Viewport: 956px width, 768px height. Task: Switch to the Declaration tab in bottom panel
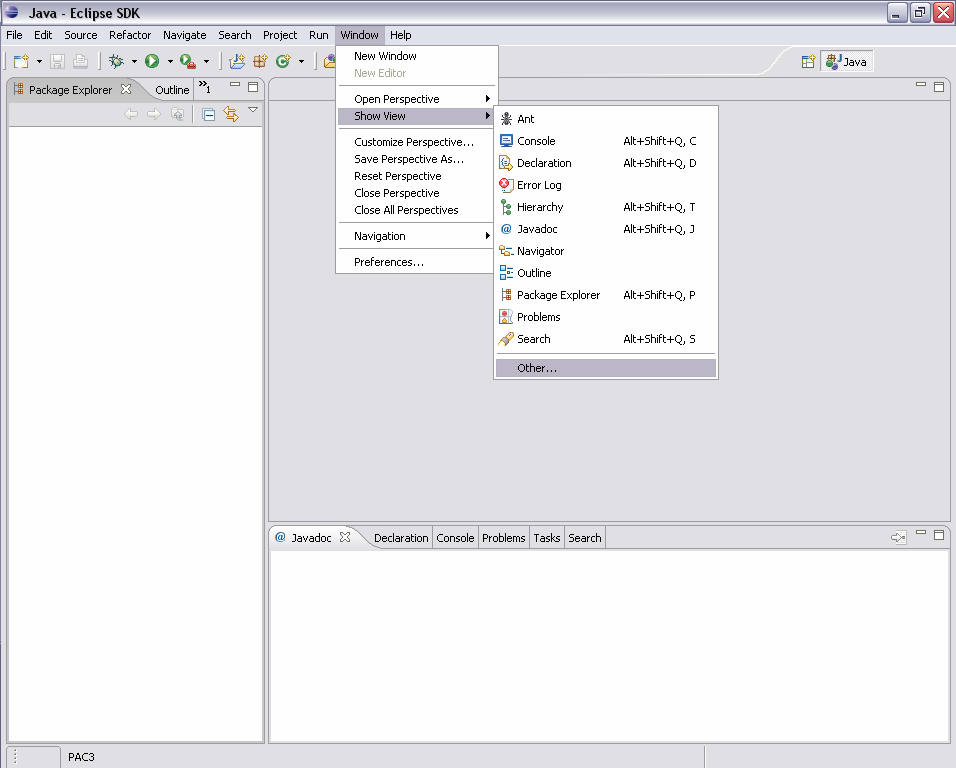click(x=401, y=538)
